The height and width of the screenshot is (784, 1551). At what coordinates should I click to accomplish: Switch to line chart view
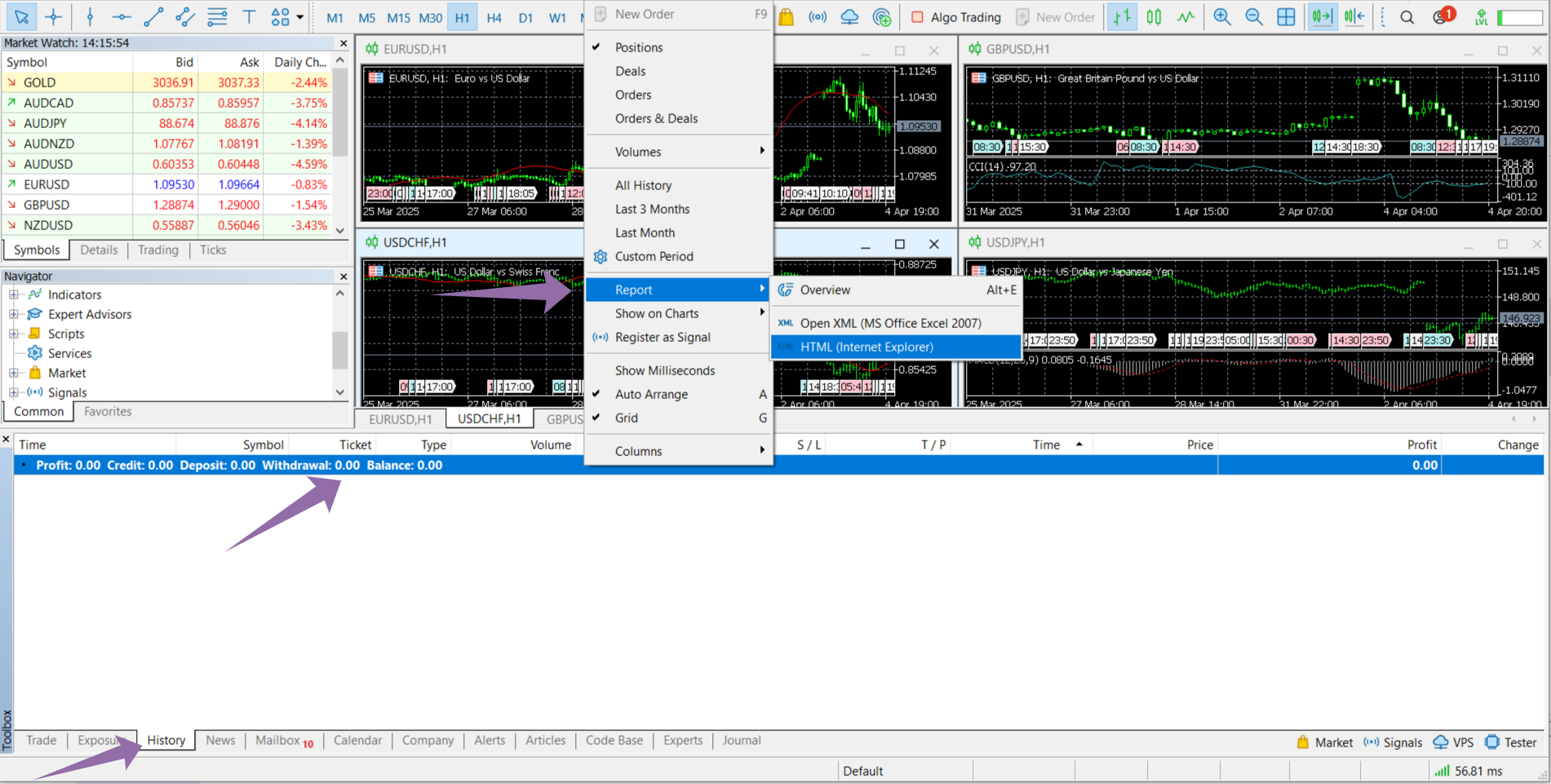tap(1185, 17)
